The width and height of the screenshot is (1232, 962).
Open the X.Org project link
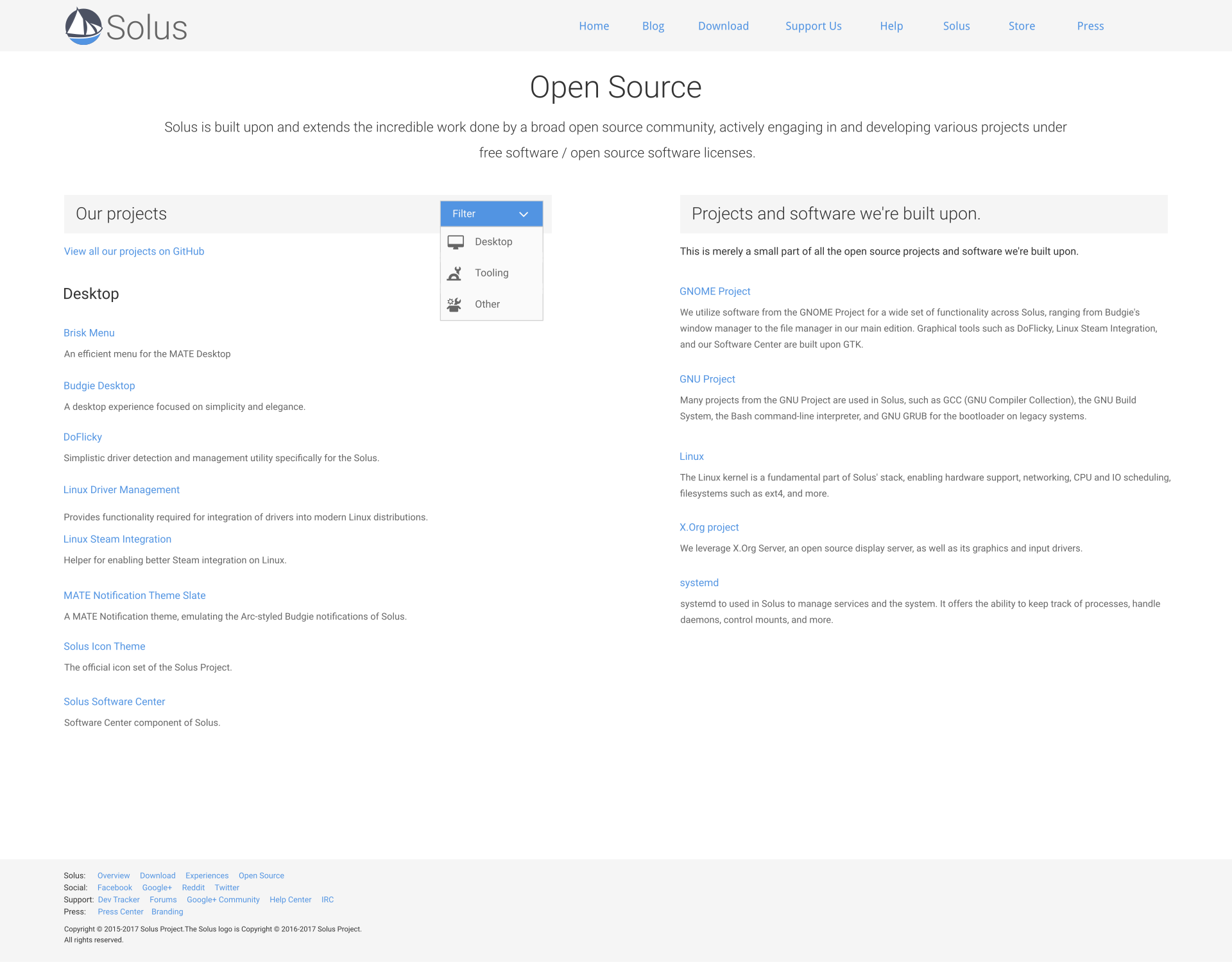pos(709,527)
